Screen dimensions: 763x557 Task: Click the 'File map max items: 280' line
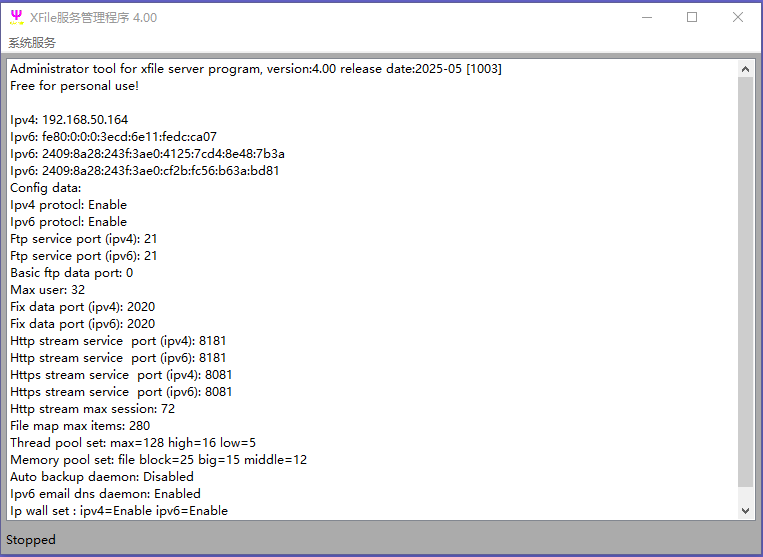pos(80,426)
